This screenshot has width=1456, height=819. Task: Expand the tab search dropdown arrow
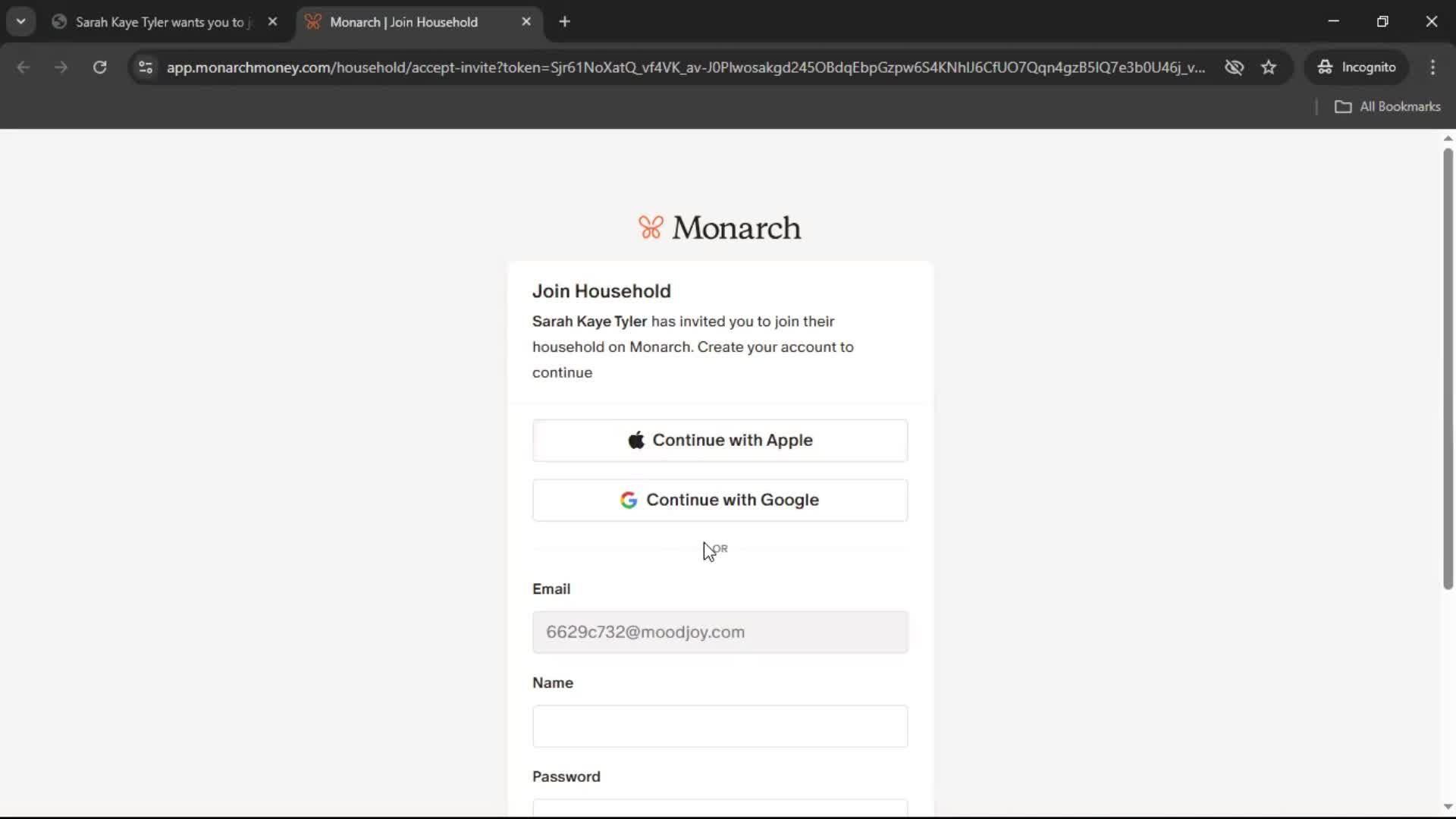(x=21, y=22)
